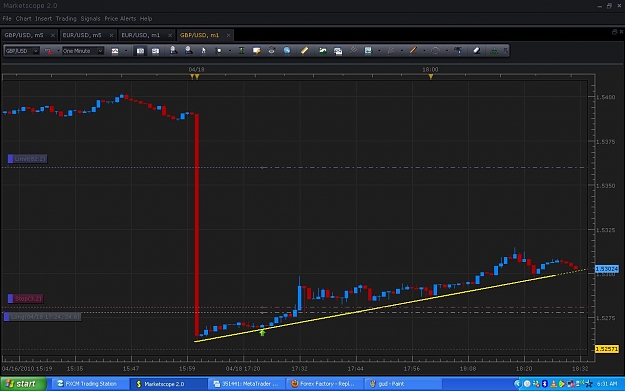Click the green picture toolbar icon

(x=322, y=51)
